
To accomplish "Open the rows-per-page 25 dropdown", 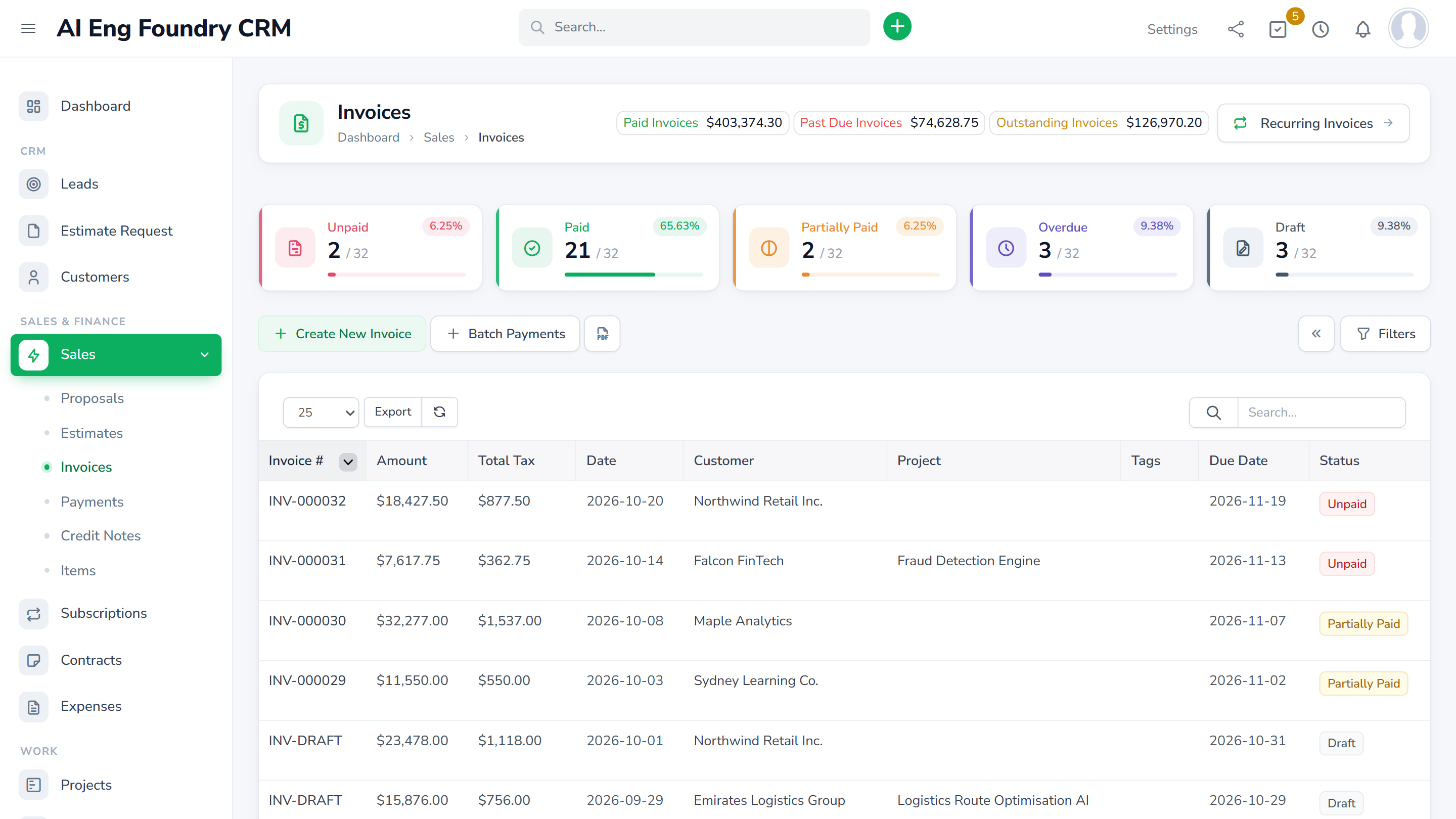I will coord(321,413).
